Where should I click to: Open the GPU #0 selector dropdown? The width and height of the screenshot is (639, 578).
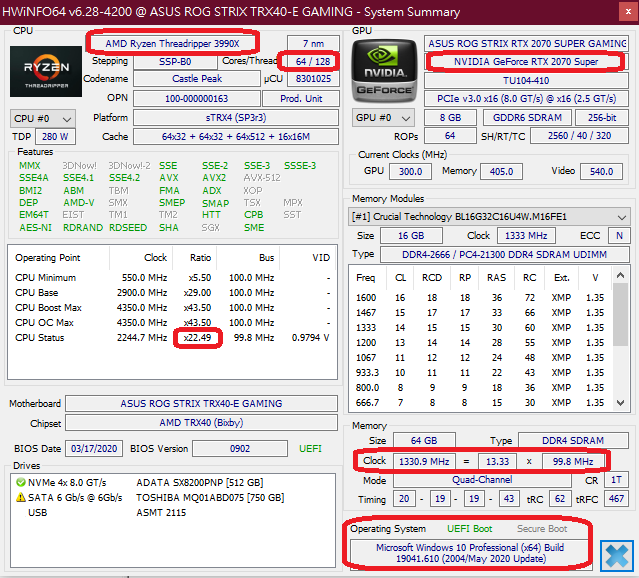point(383,118)
